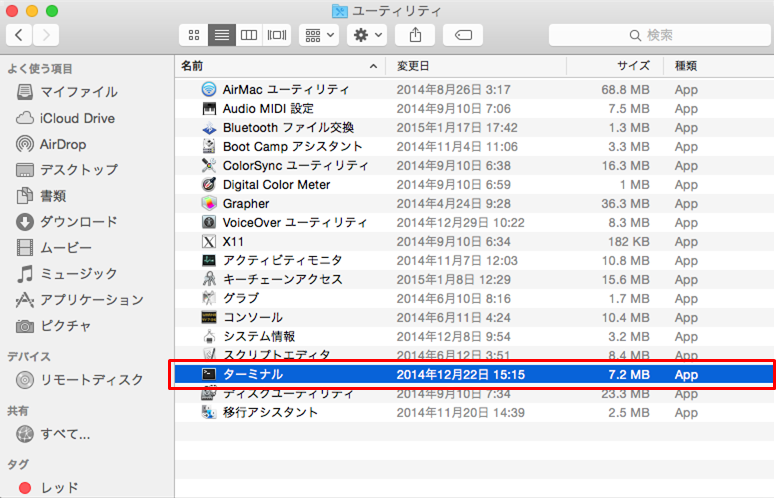Select VoiceOver ユーティリティ app icon

point(209,222)
